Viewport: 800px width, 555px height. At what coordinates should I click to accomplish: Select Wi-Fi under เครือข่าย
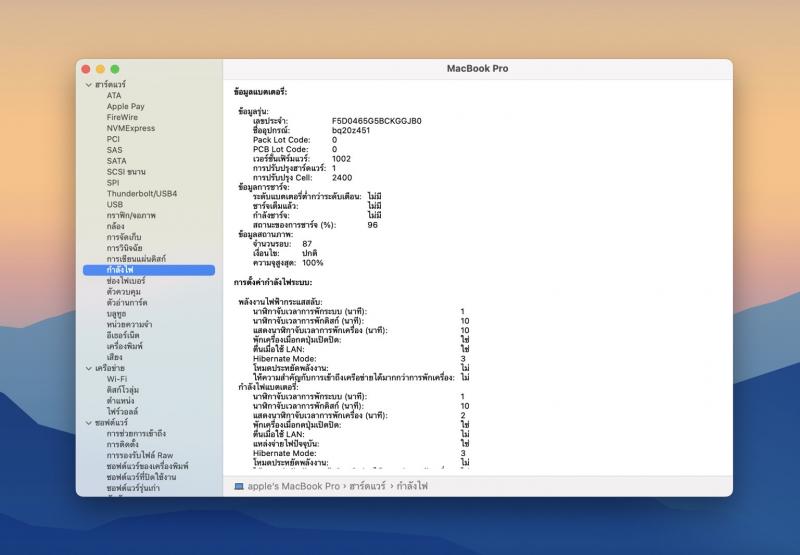117,379
